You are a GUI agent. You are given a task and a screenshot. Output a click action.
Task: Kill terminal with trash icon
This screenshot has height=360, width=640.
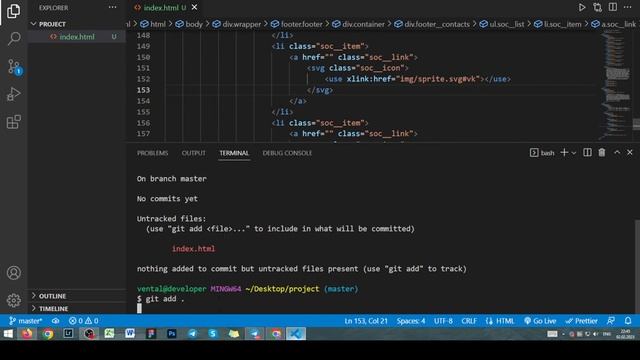[602, 152]
